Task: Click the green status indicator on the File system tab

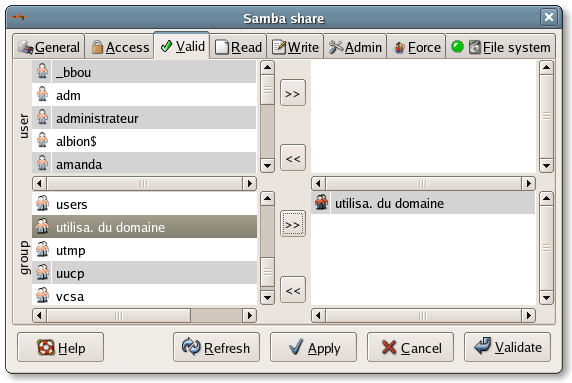Action: tap(457, 47)
